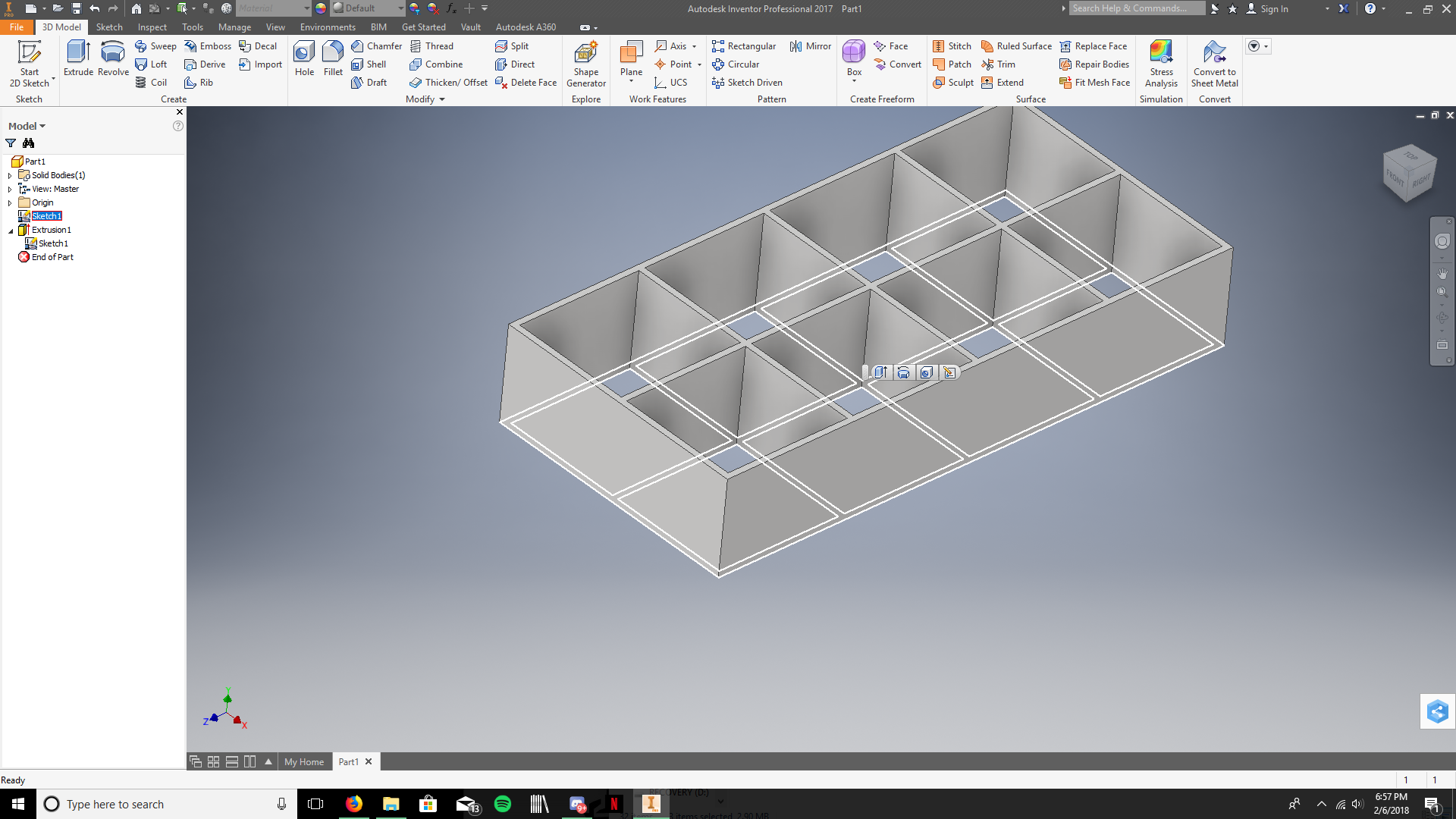The image size is (1456, 819).
Task: Open the Tools ribbon tab
Action: [193, 27]
